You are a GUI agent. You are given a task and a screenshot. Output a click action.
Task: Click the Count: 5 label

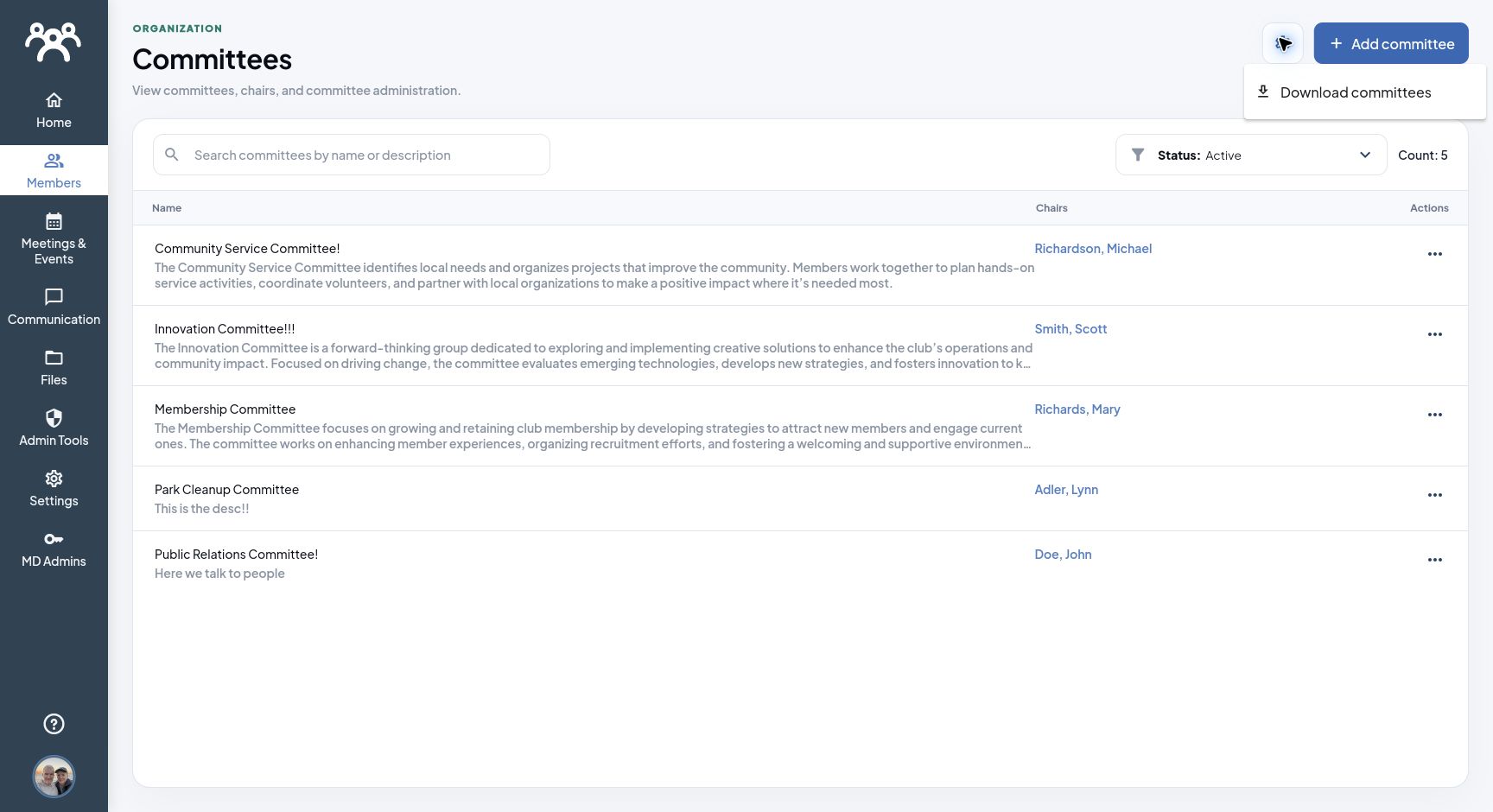1423,155
